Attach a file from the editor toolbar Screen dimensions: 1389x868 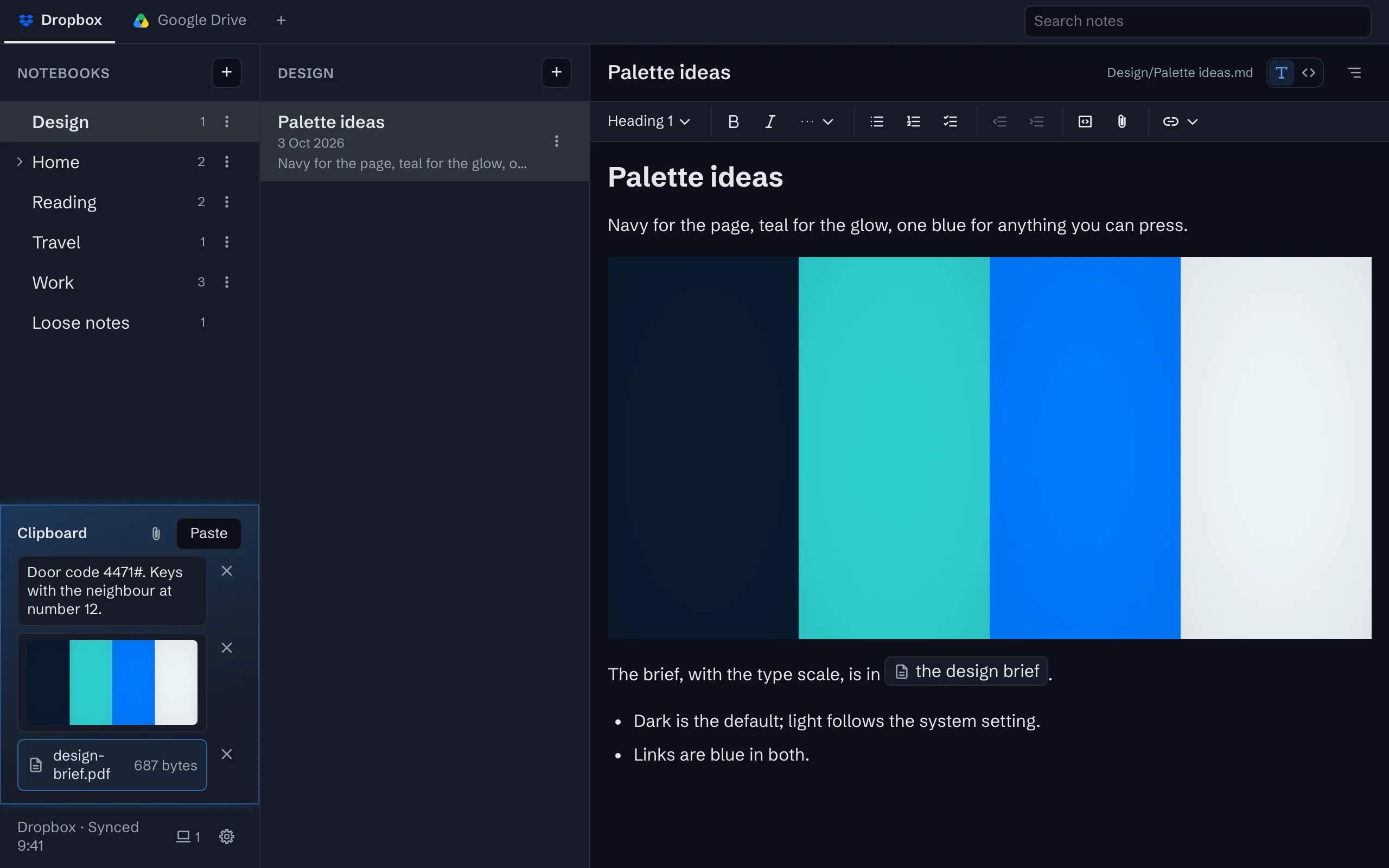[1122, 122]
